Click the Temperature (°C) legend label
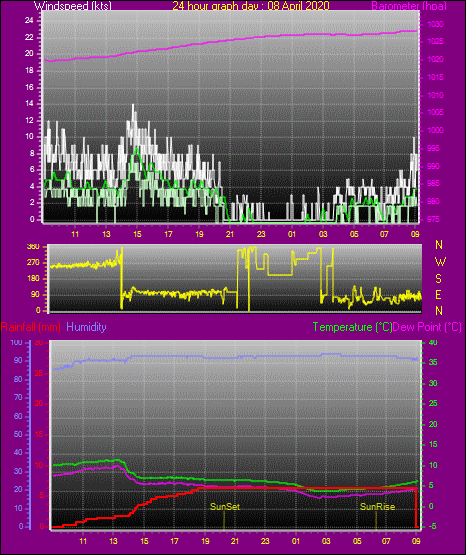Screen dimensions: 466x555 tap(352, 327)
